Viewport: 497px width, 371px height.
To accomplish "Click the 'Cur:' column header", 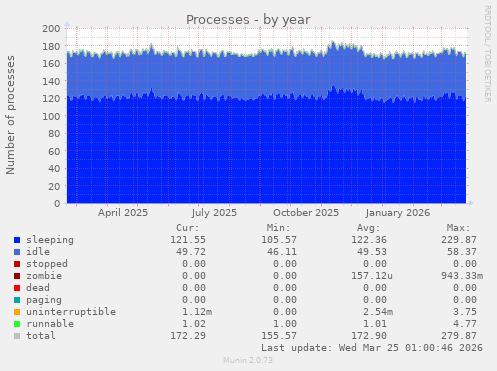I will tap(188, 228).
